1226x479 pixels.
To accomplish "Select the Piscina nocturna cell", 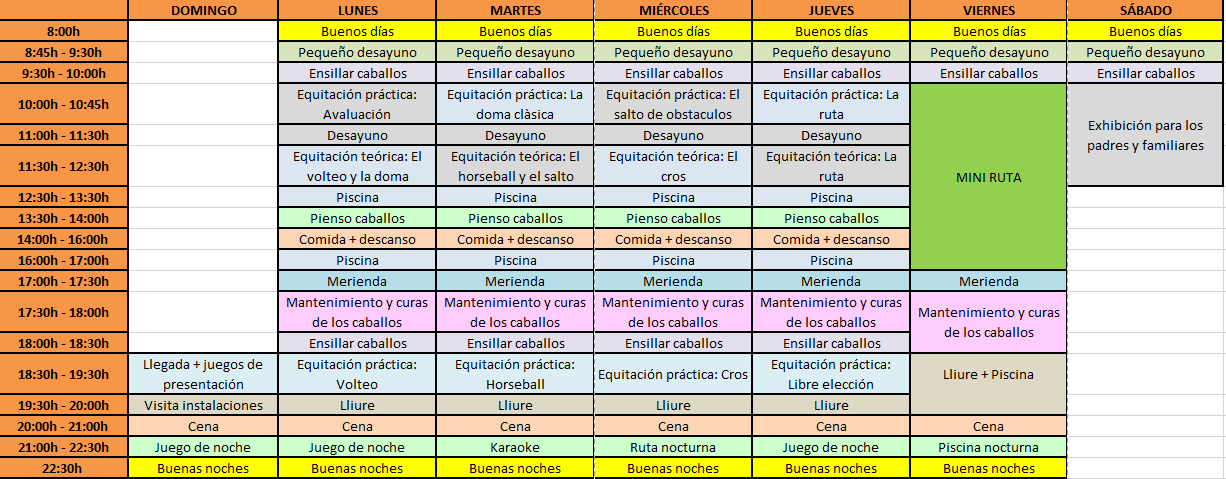I will pyautogui.click(x=988, y=447).
